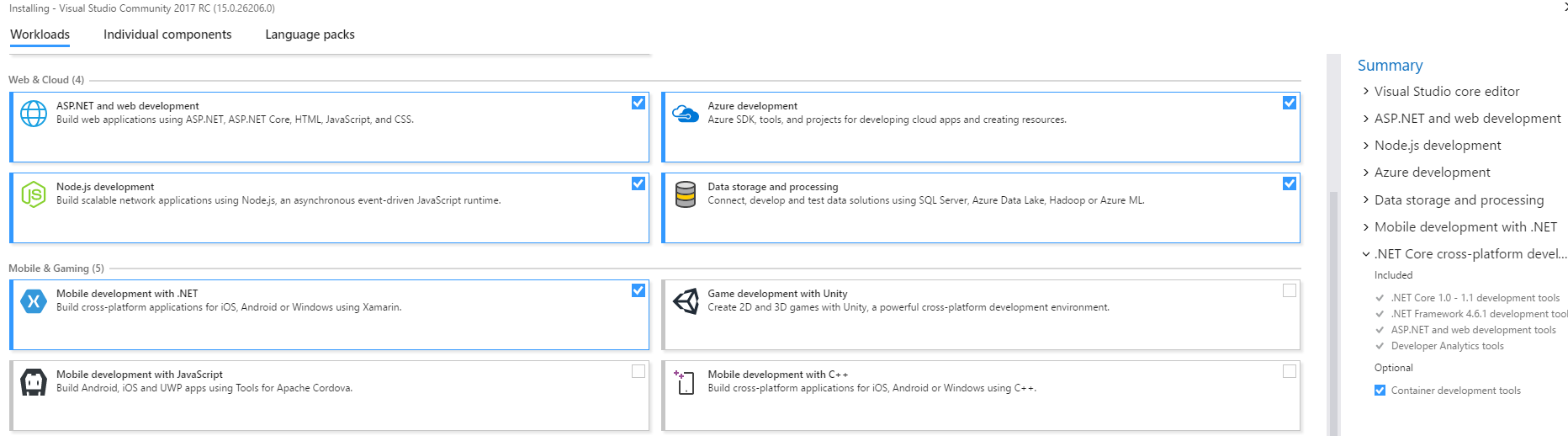Uncheck the Azure development workload
Viewport: 1568px width, 436px height.
click(x=1290, y=103)
